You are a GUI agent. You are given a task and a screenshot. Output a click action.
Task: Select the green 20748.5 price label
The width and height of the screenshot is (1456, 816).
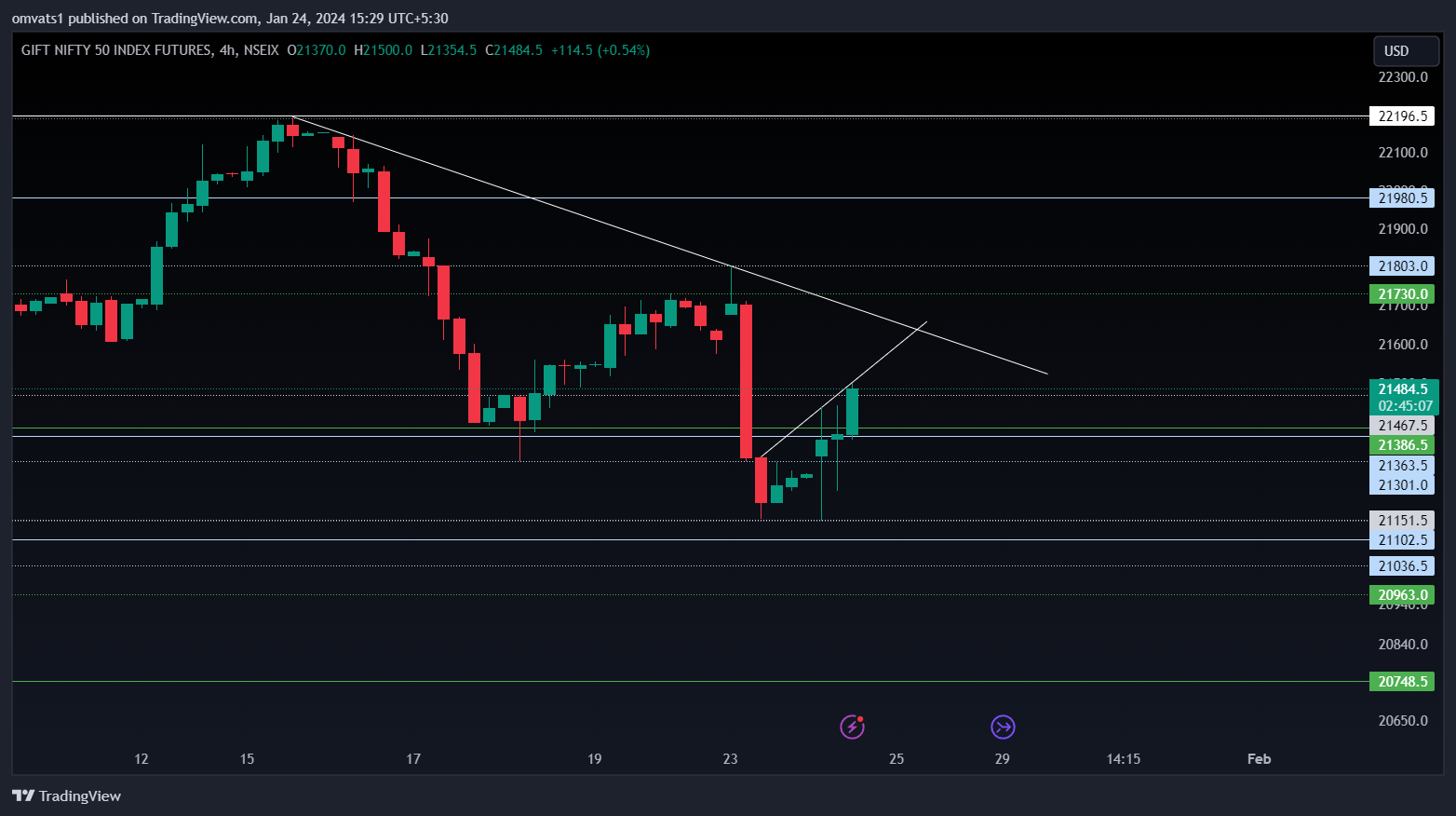pos(1402,682)
